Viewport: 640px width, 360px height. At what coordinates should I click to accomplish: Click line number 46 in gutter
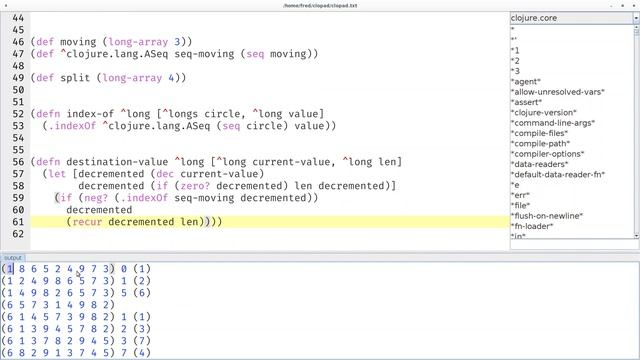coord(18,42)
